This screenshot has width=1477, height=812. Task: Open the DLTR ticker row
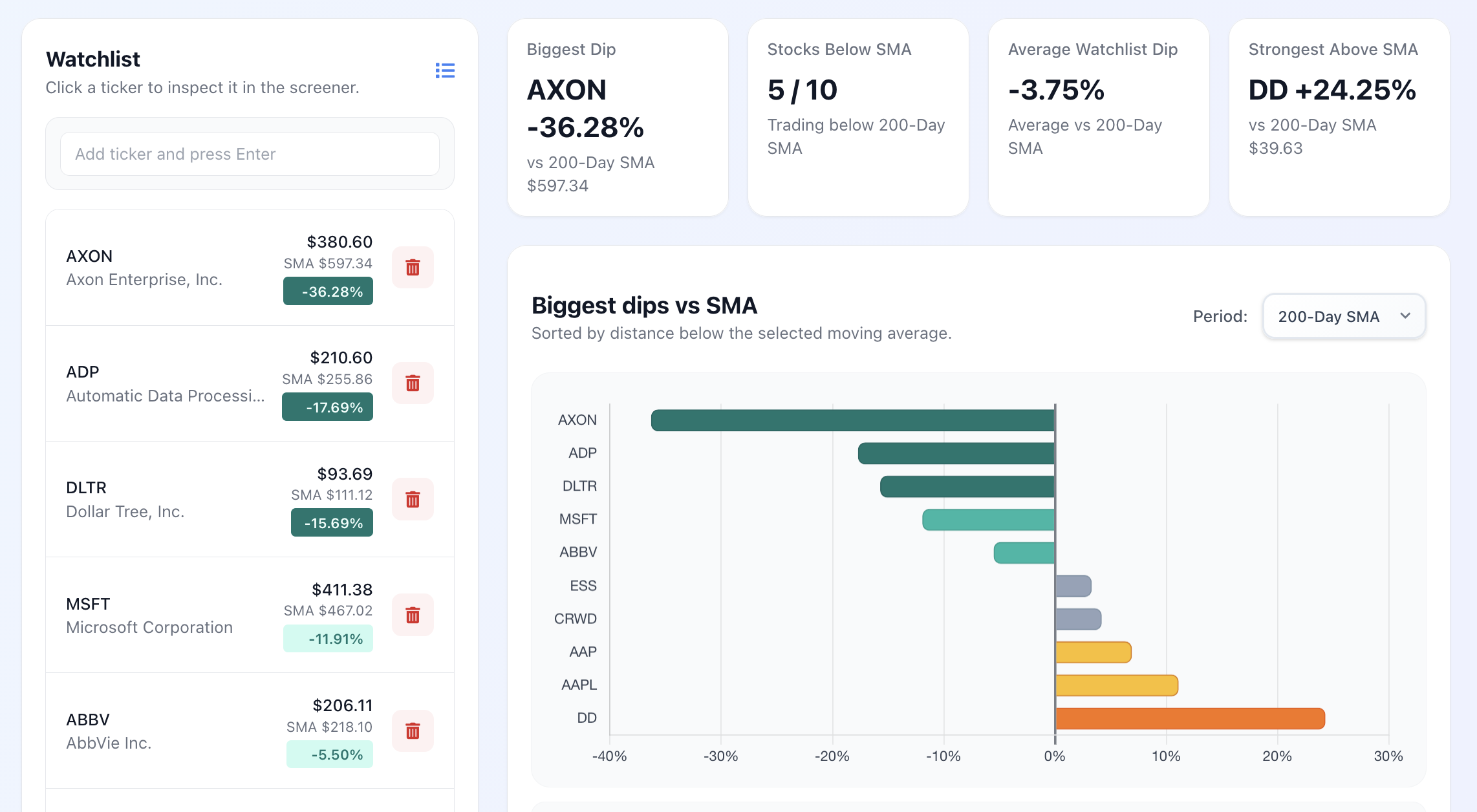click(x=250, y=499)
